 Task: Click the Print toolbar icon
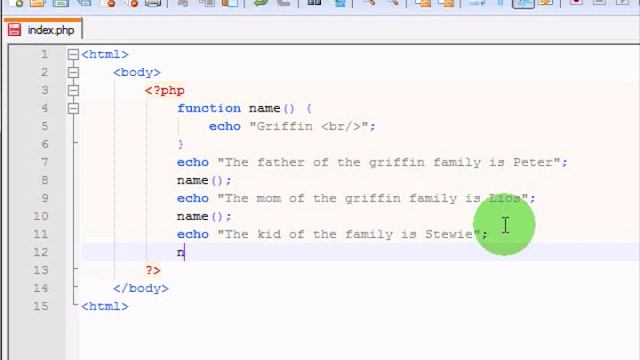coord(153,3)
